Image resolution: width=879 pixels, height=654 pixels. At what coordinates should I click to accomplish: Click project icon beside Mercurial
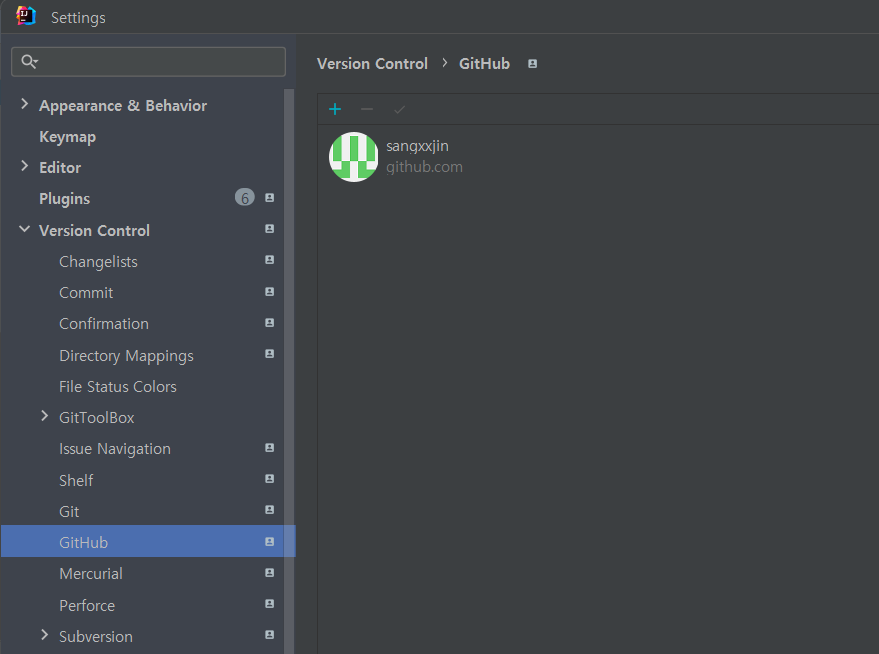click(270, 573)
